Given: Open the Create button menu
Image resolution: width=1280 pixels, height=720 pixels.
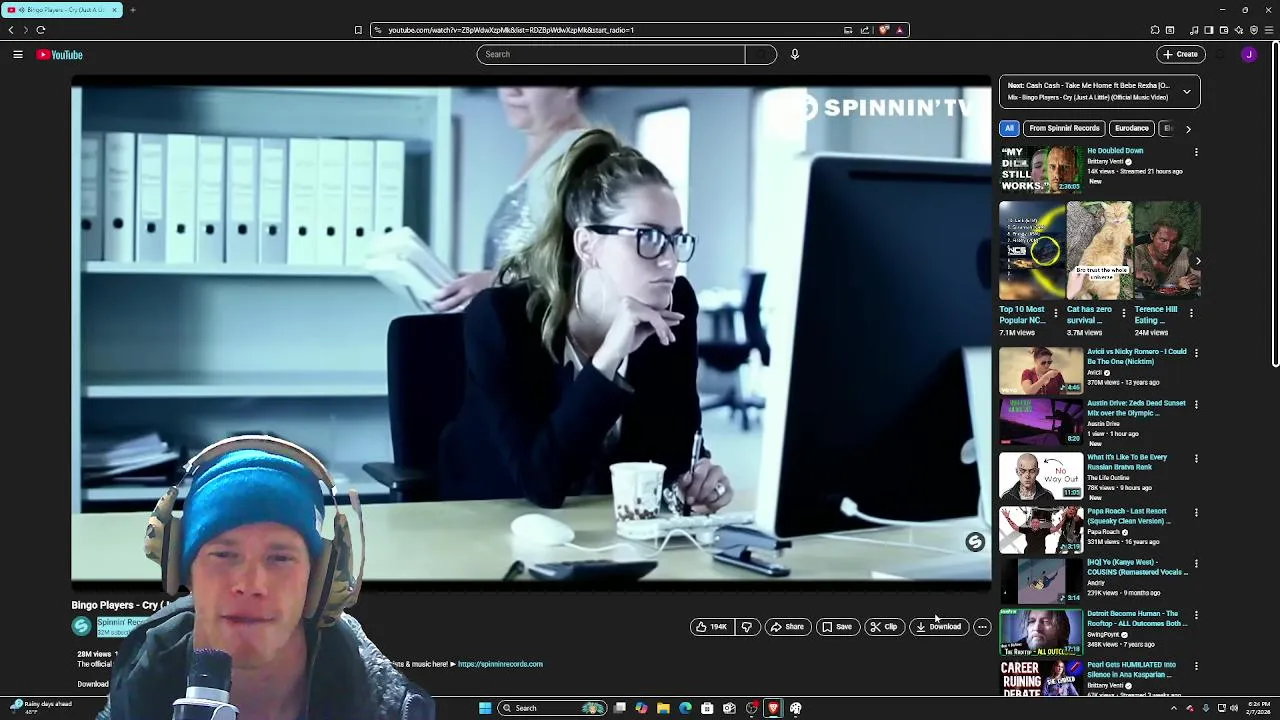Looking at the screenshot, I should [1181, 54].
